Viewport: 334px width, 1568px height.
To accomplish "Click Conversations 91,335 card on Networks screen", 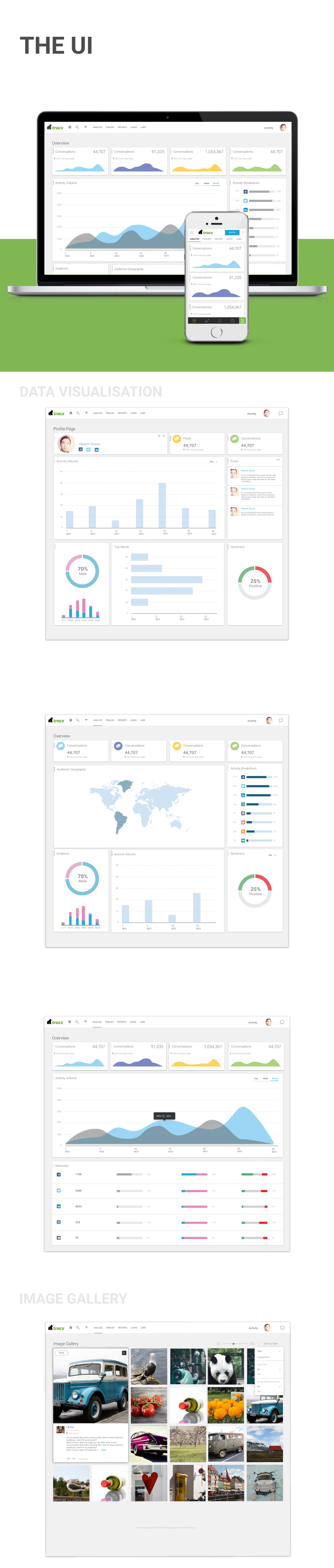I will (x=138, y=1056).
